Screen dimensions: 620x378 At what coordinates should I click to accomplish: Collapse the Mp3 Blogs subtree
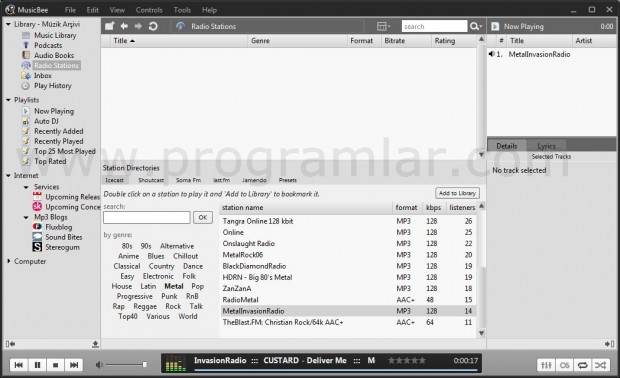click(x=26, y=217)
